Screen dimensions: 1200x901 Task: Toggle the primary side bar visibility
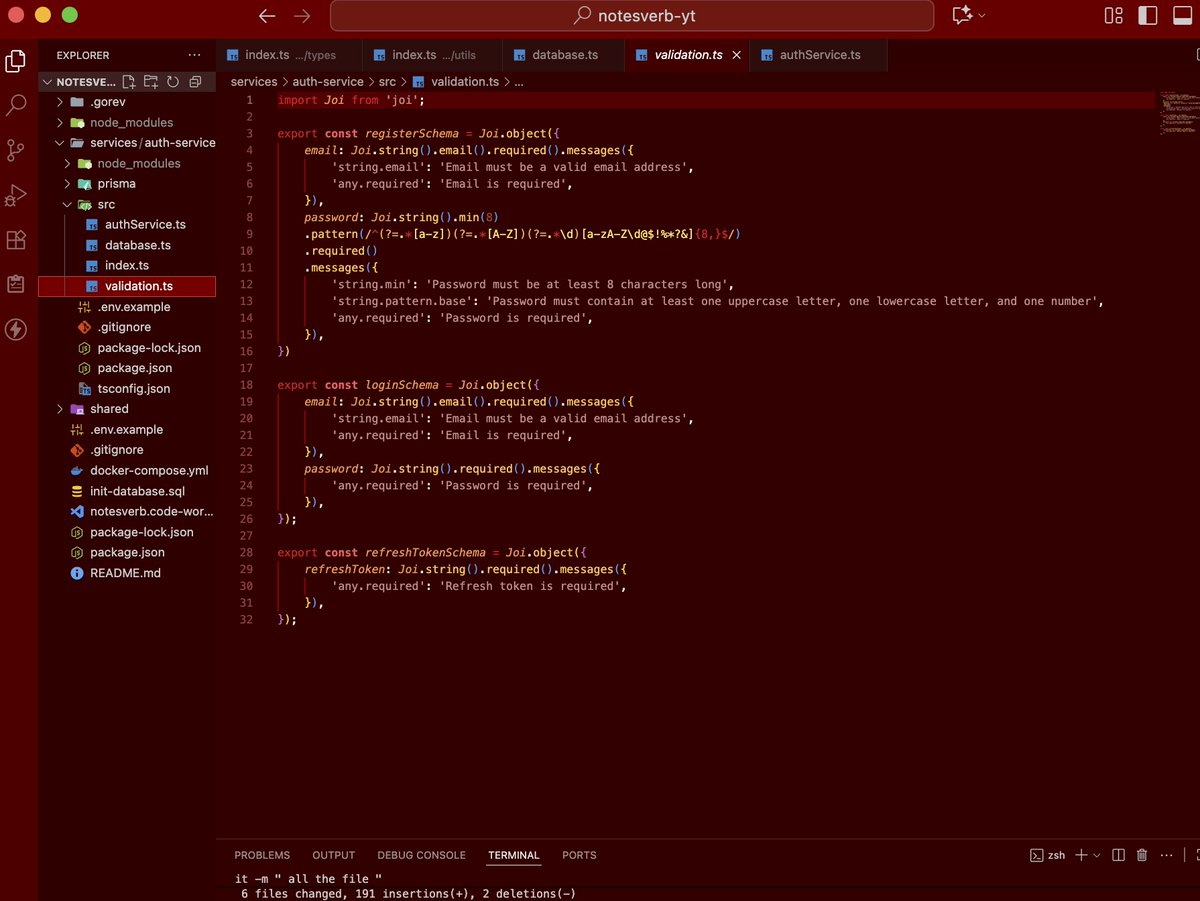point(1148,15)
